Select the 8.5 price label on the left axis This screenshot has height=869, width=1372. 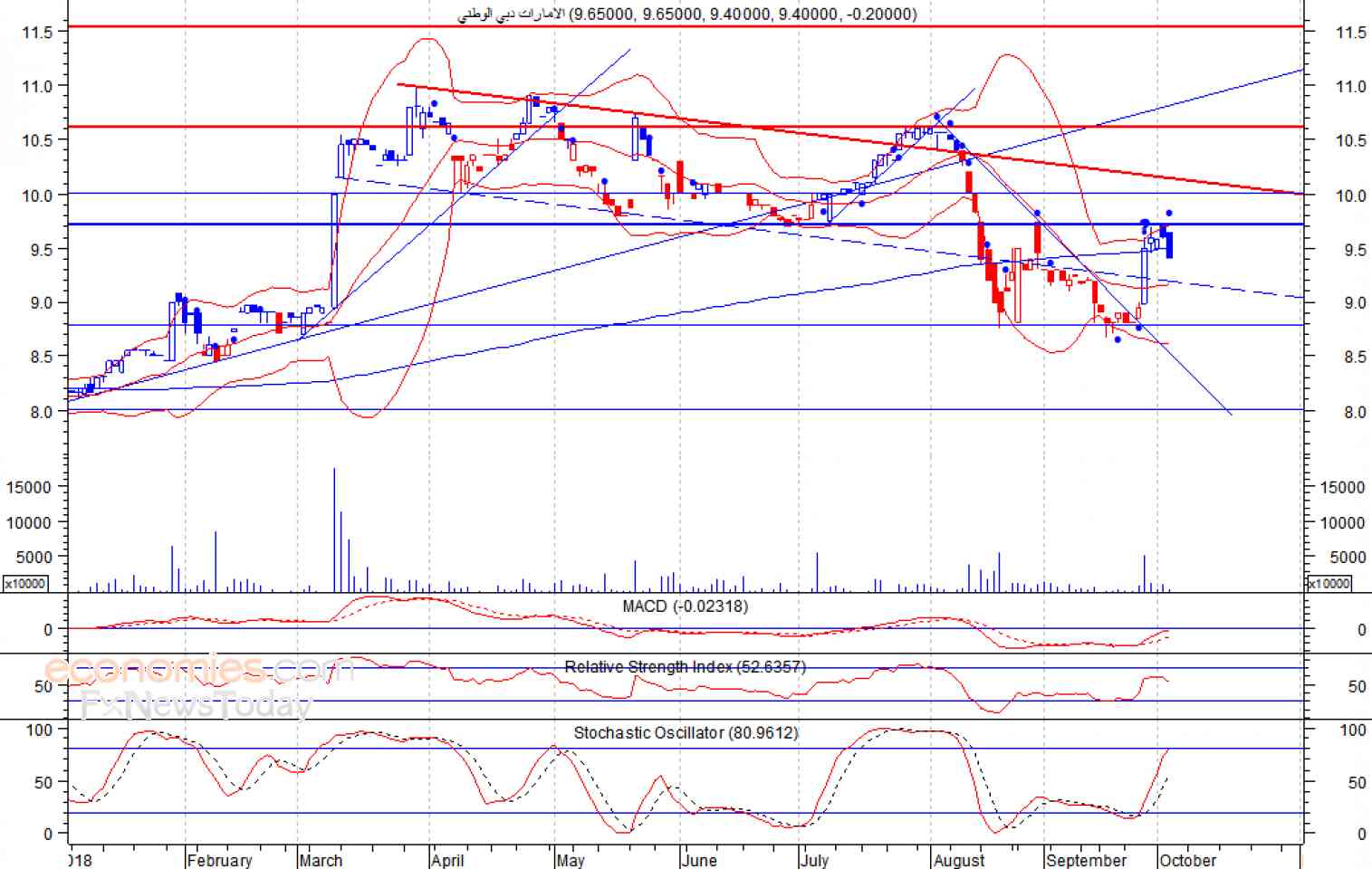point(42,358)
